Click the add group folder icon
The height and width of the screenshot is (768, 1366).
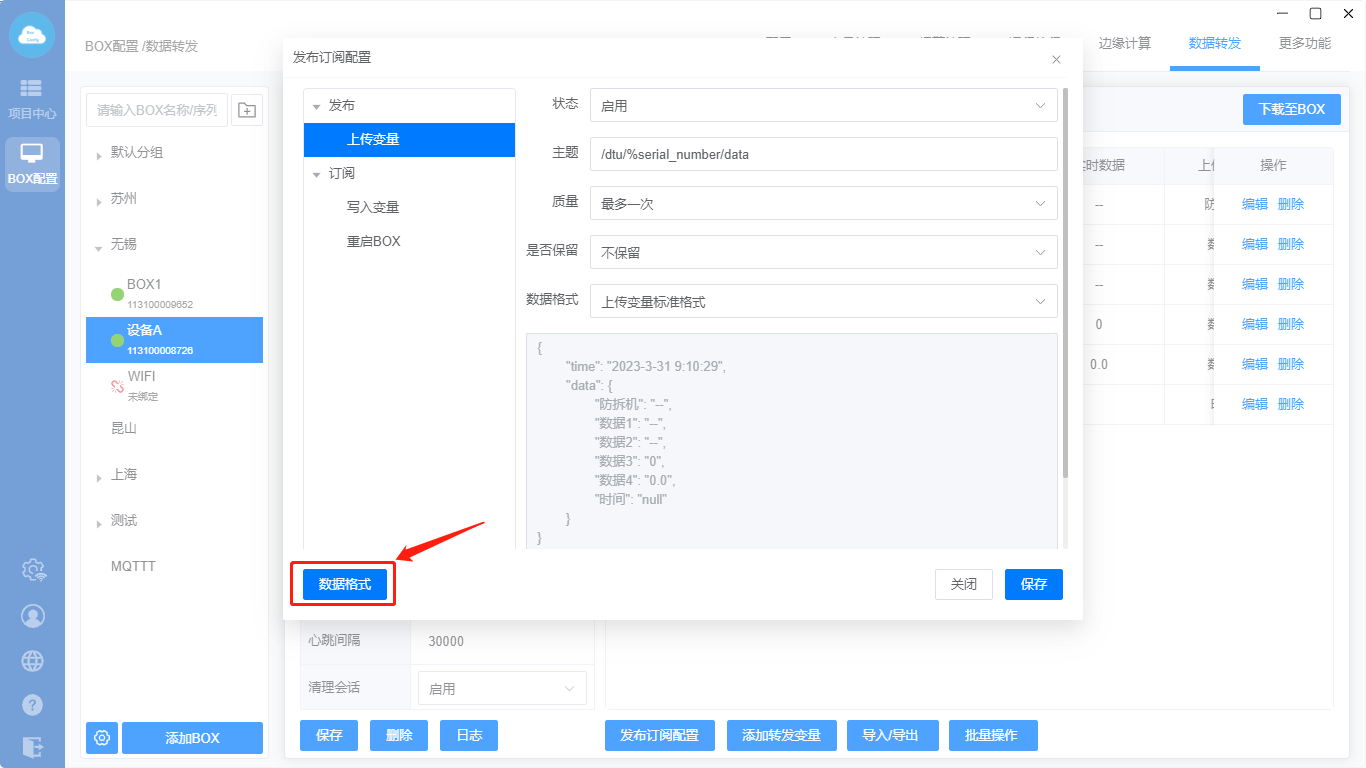[247, 110]
